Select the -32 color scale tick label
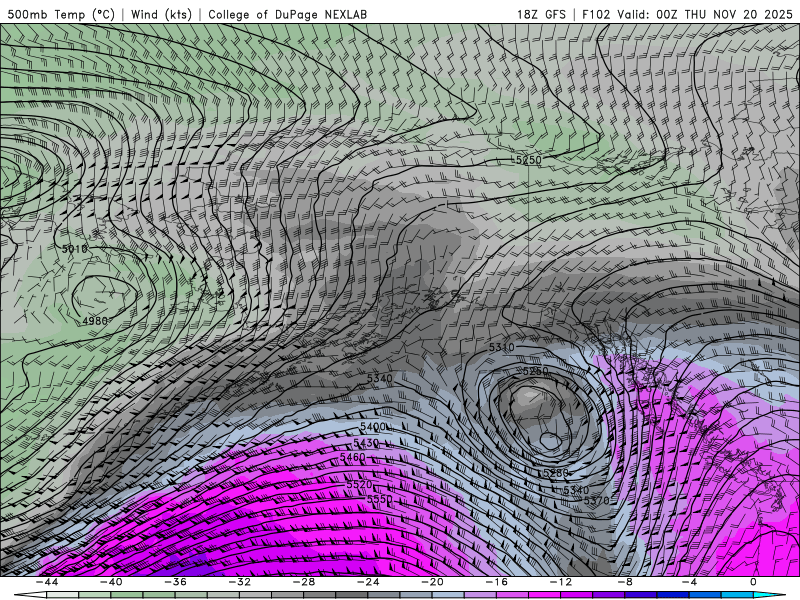The image size is (800, 600). click(240, 582)
